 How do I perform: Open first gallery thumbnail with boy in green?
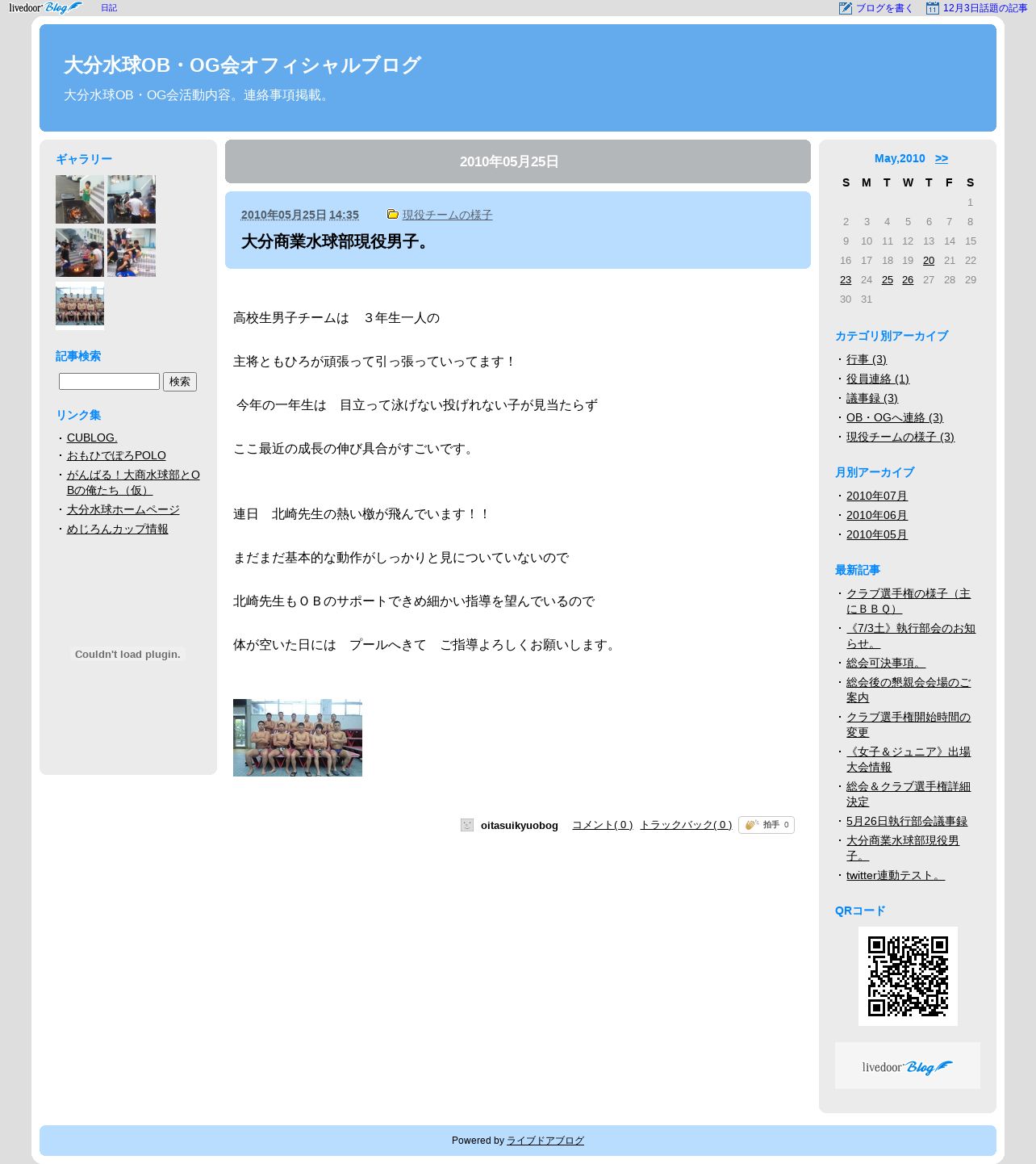(80, 199)
